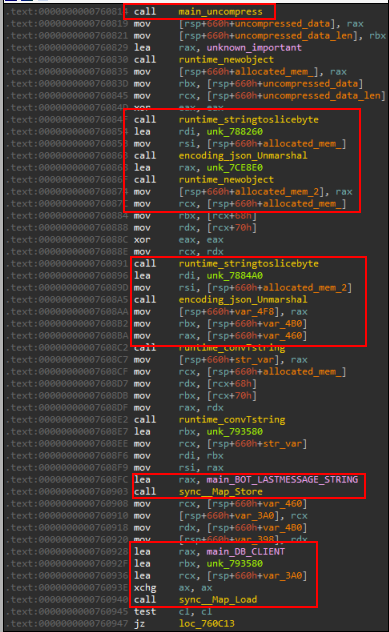Click address .text:0000000000760888
Viewport: 389px width, 632px height.
click(x=67, y=228)
